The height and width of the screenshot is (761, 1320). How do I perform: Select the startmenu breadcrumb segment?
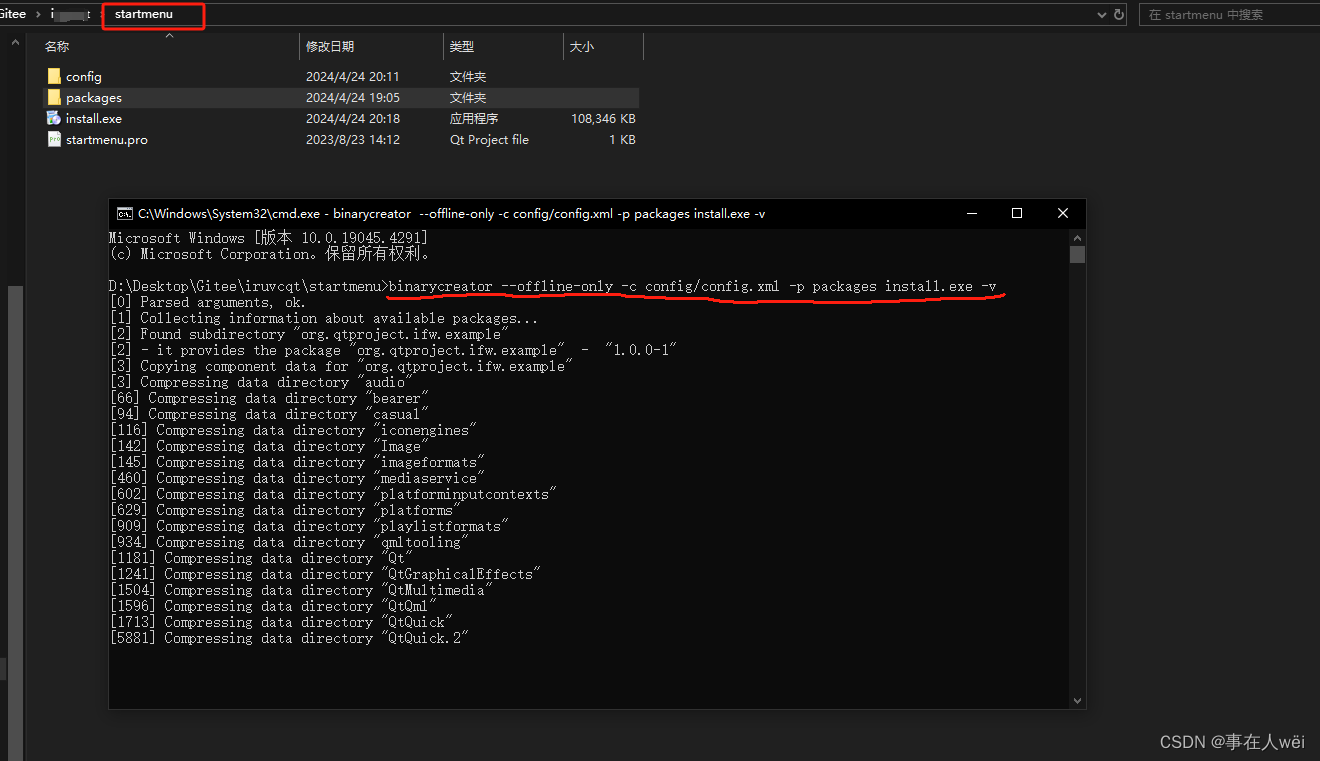point(142,15)
